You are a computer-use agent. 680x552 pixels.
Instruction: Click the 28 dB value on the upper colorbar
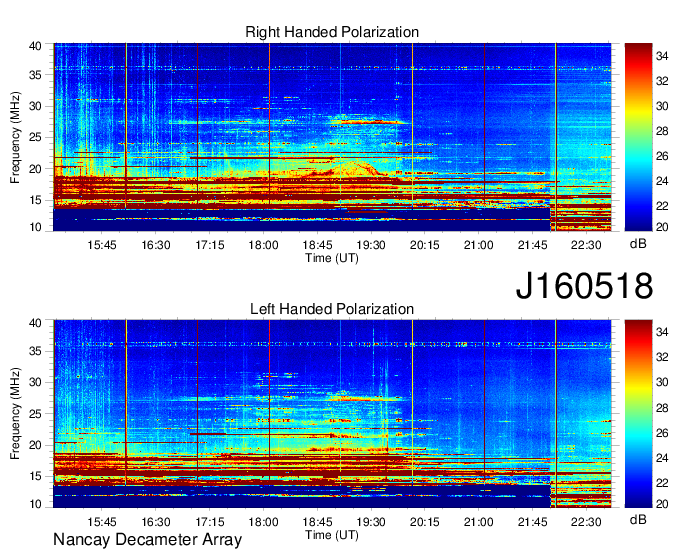662,131
